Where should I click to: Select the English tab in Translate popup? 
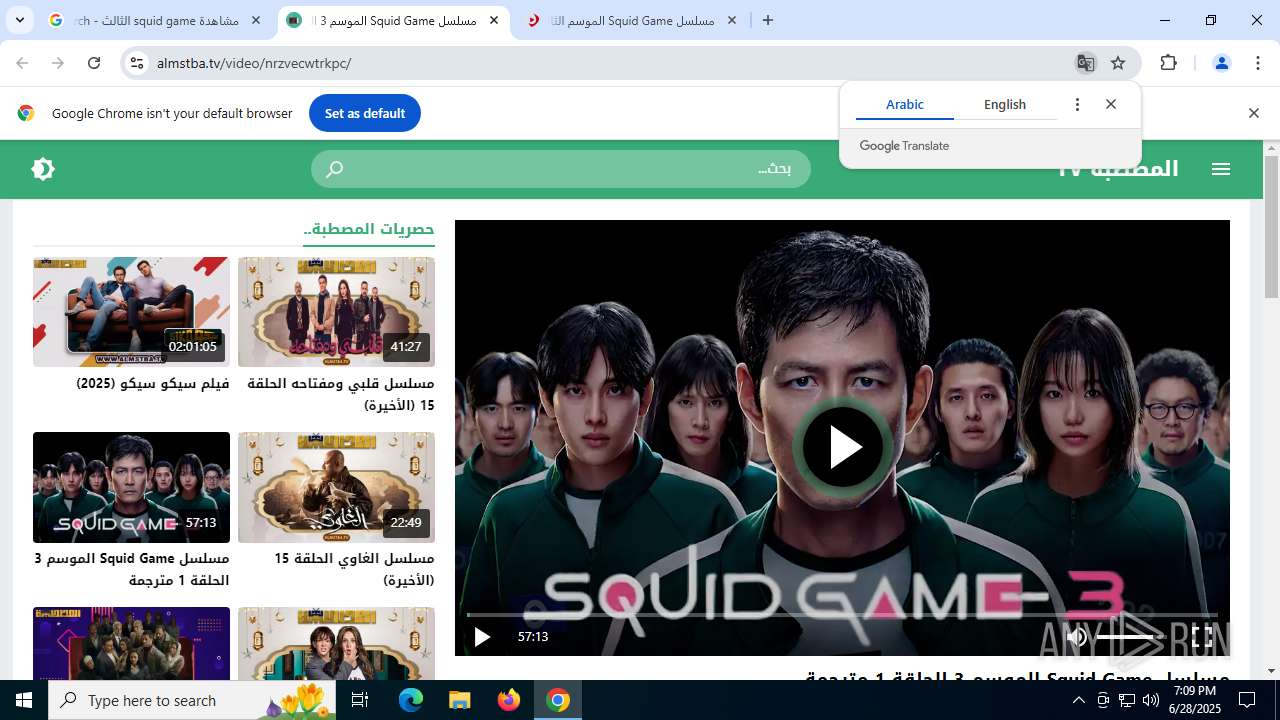[1005, 104]
